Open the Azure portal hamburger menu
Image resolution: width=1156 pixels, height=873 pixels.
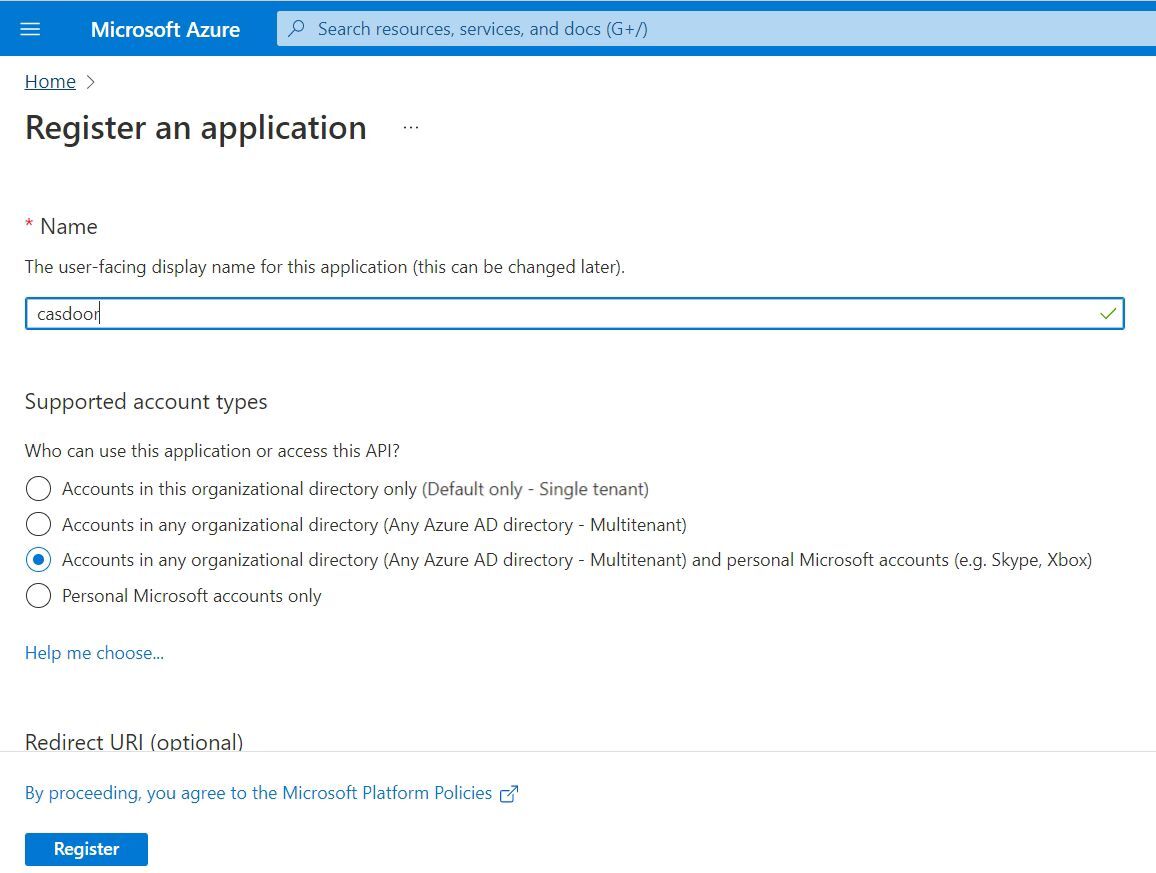click(x=30, y=29)
